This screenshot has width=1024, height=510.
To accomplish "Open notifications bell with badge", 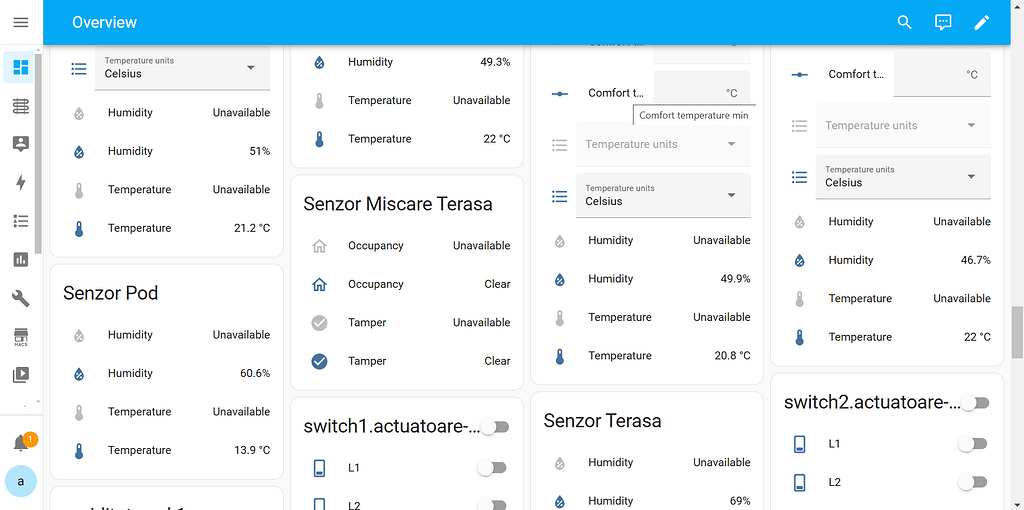I will [21, 443].
